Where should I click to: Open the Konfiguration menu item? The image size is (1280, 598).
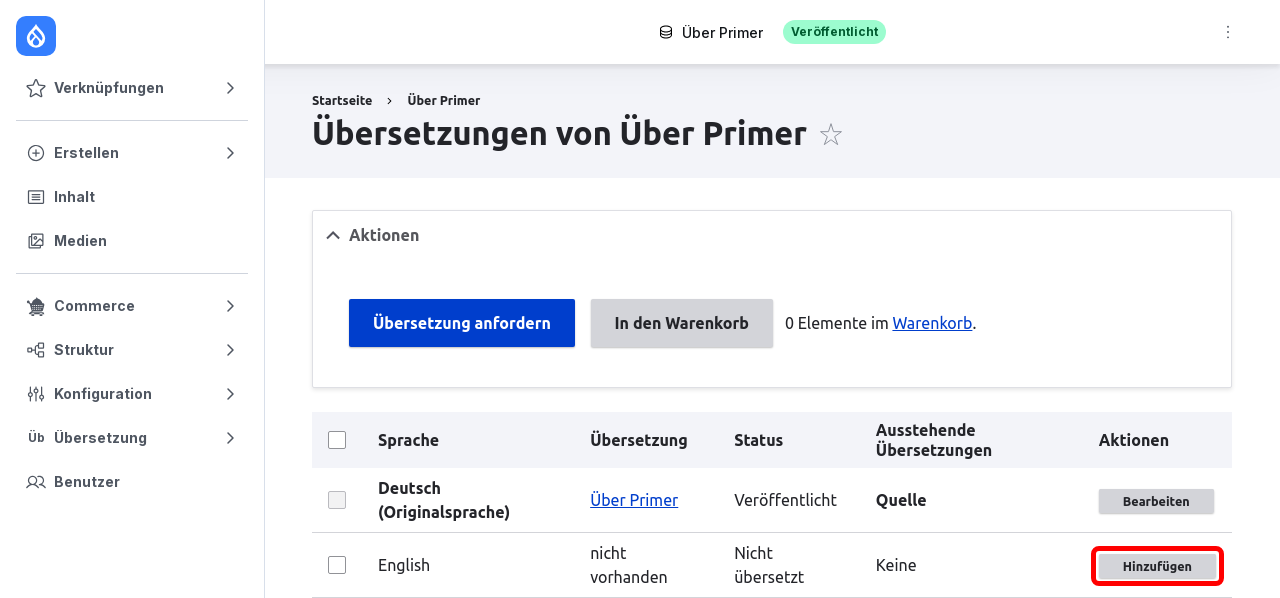click(x=132, y=394)
